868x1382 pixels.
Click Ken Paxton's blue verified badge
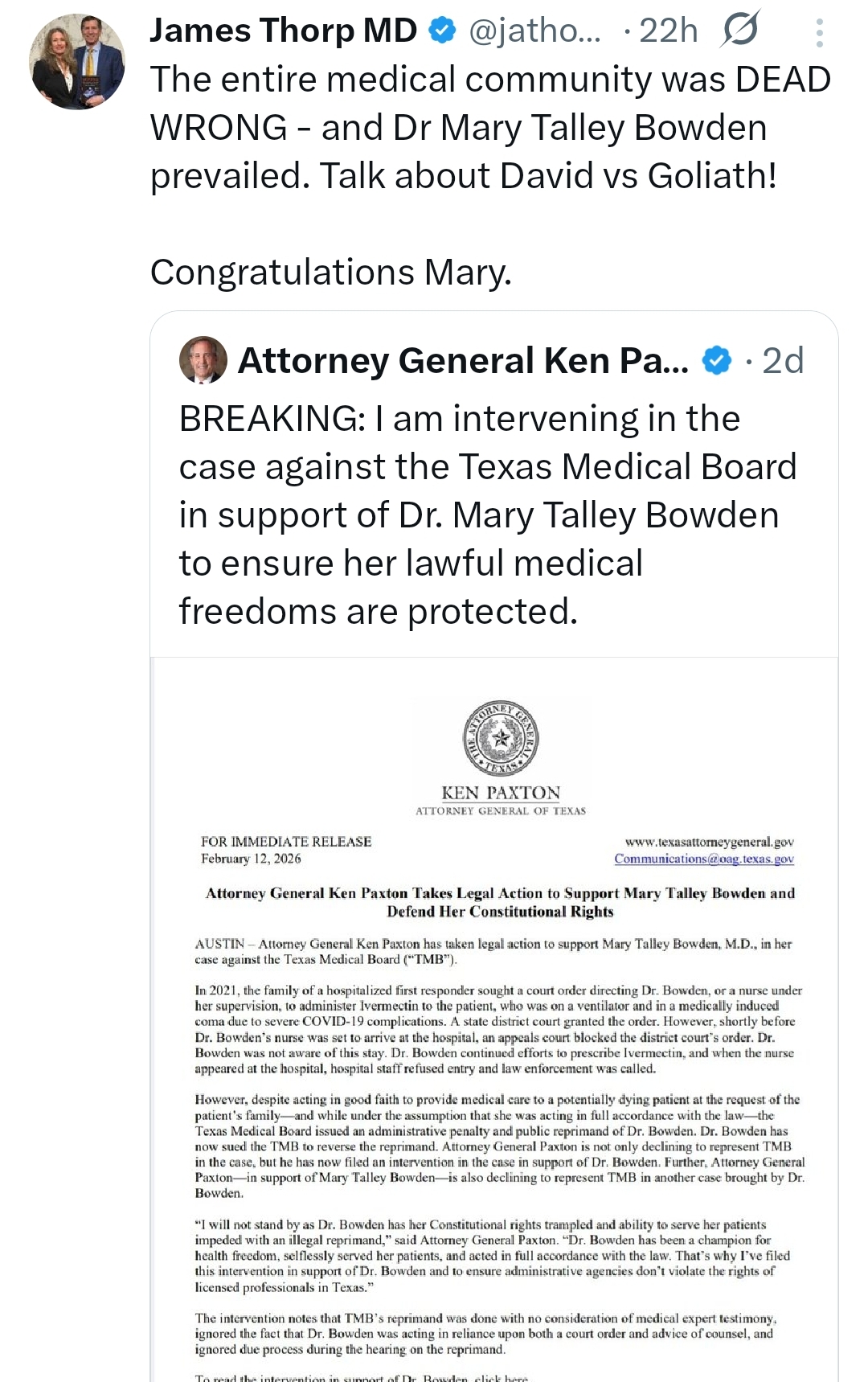pyautogui.click(x=717, y=360)
